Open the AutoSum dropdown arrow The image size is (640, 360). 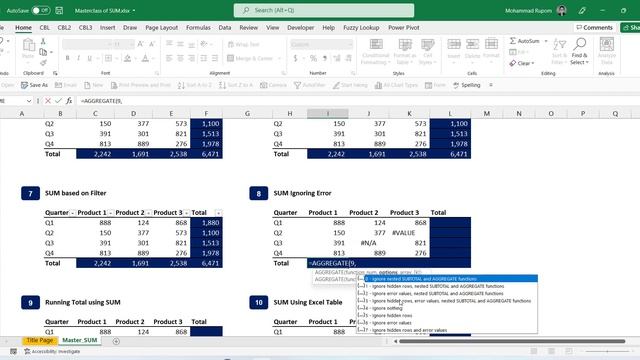tap(546, 41)
